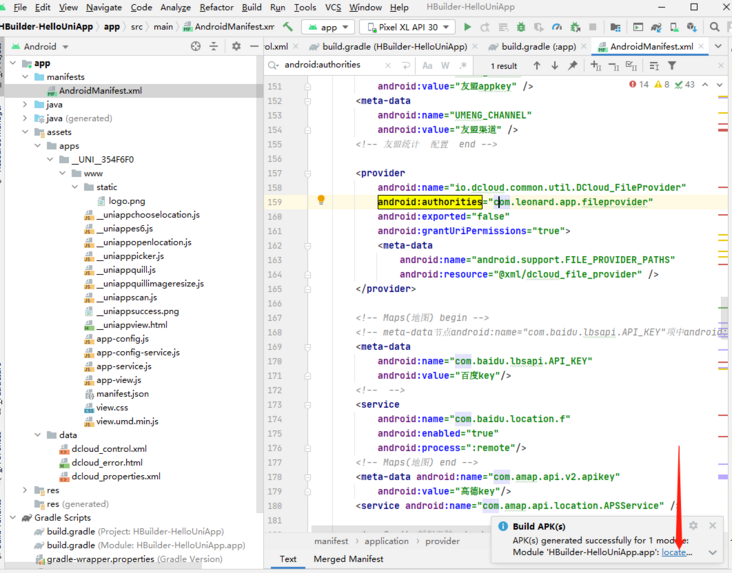Click Select Opened File target icon
This screenshot has width=732, height=573.
[196, 46]
